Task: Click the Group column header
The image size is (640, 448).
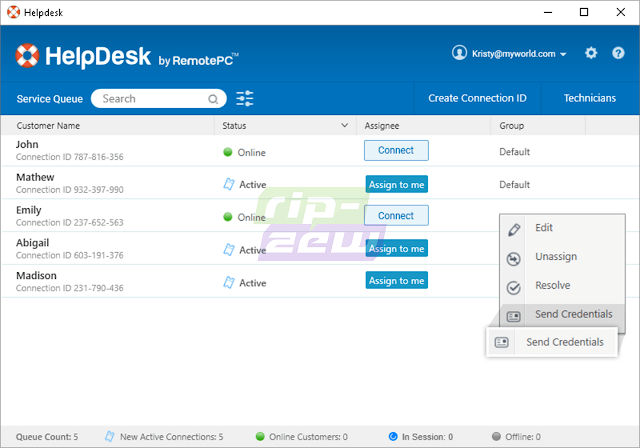Action: tap(511, 126)
